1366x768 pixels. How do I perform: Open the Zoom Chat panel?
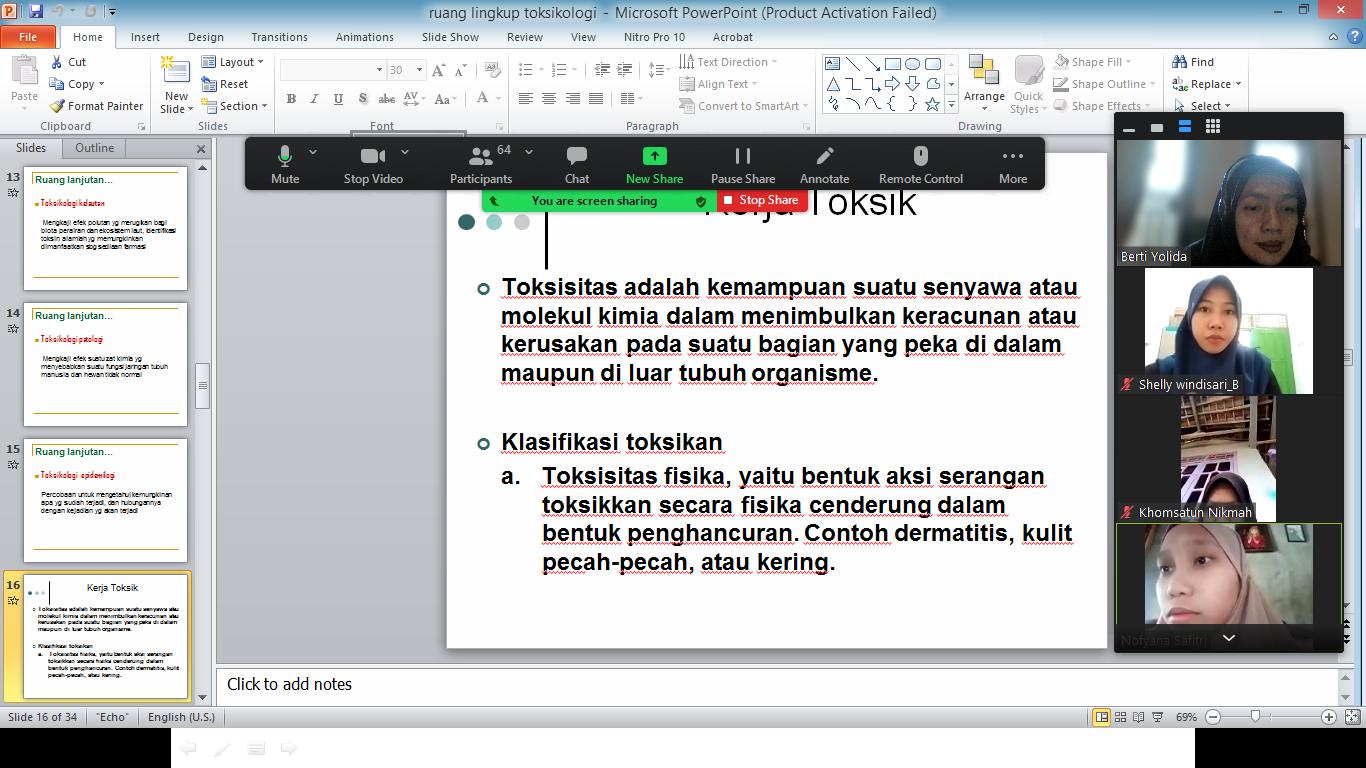[577, 157]
